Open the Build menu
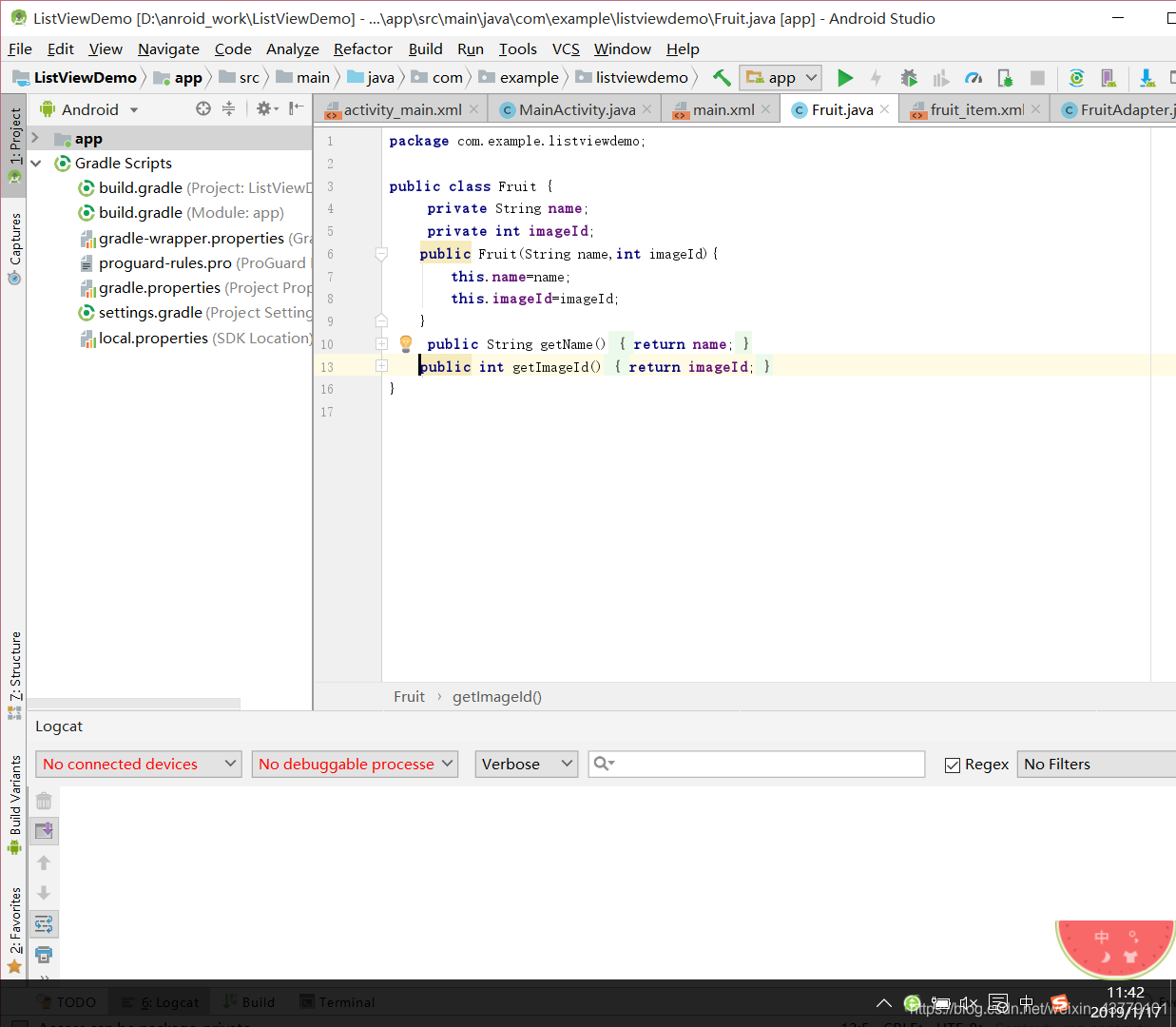The height and width of the screenshot is (1027, 1176). (x=425, y=48)
